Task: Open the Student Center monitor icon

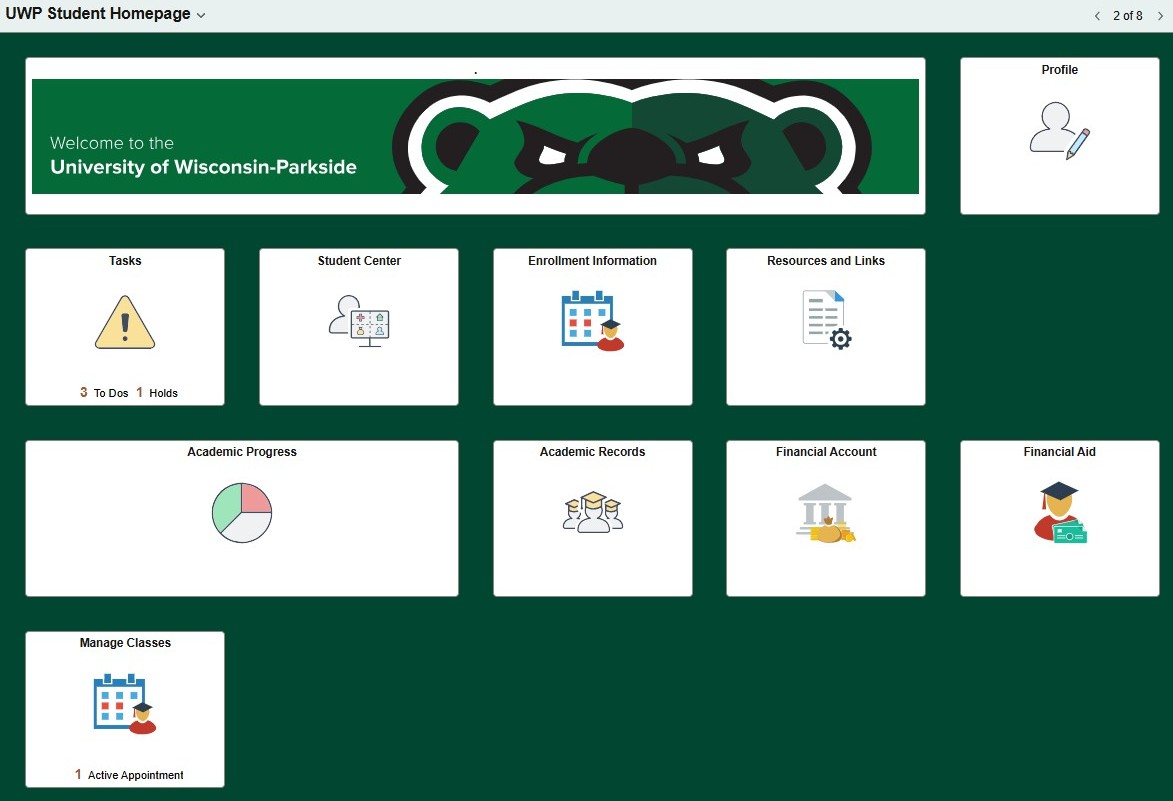Action: pyautogui.click(x=359, y=321)
